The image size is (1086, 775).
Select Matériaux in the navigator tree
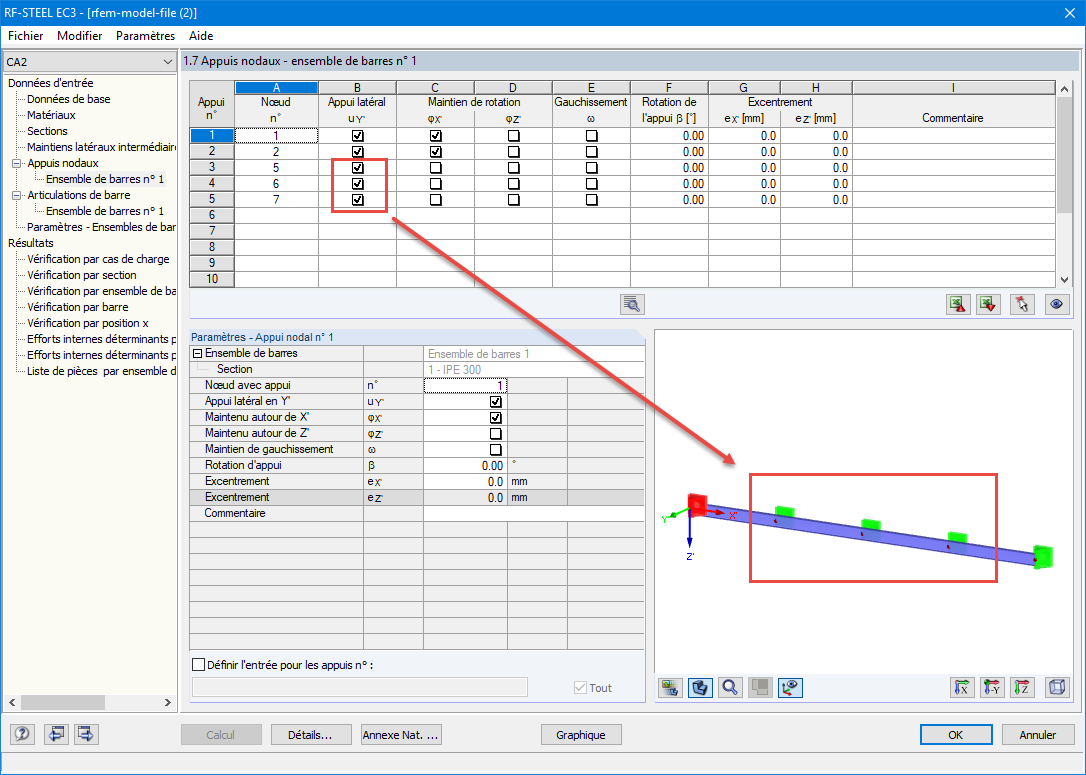(x=51, y=115)
